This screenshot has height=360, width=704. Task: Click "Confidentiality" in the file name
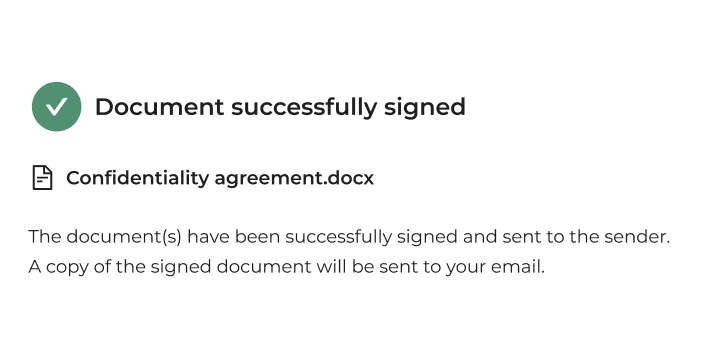tap(137, 178)
